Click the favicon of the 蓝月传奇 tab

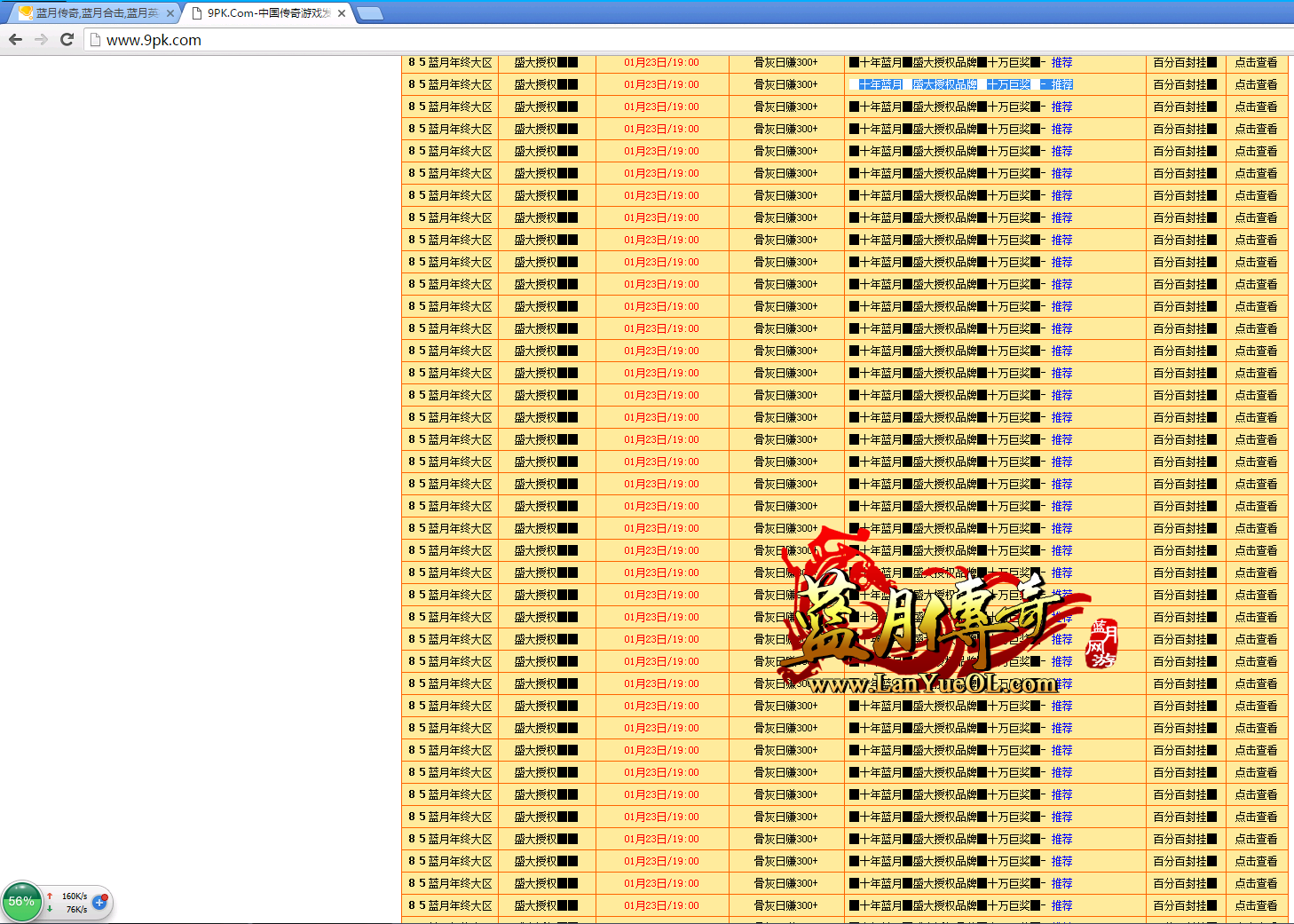click(x=26, y=13)
